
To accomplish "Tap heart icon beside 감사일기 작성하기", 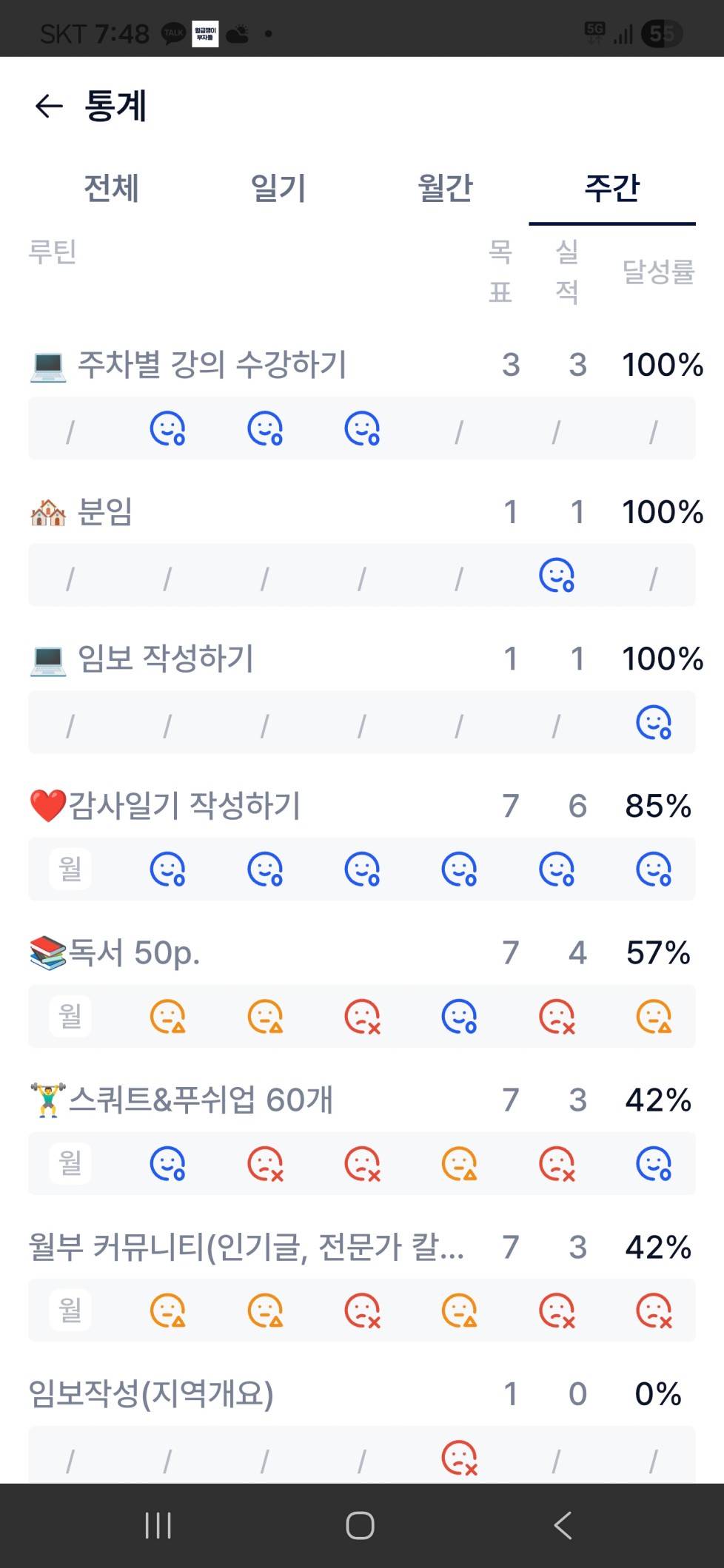I will 47,806.
